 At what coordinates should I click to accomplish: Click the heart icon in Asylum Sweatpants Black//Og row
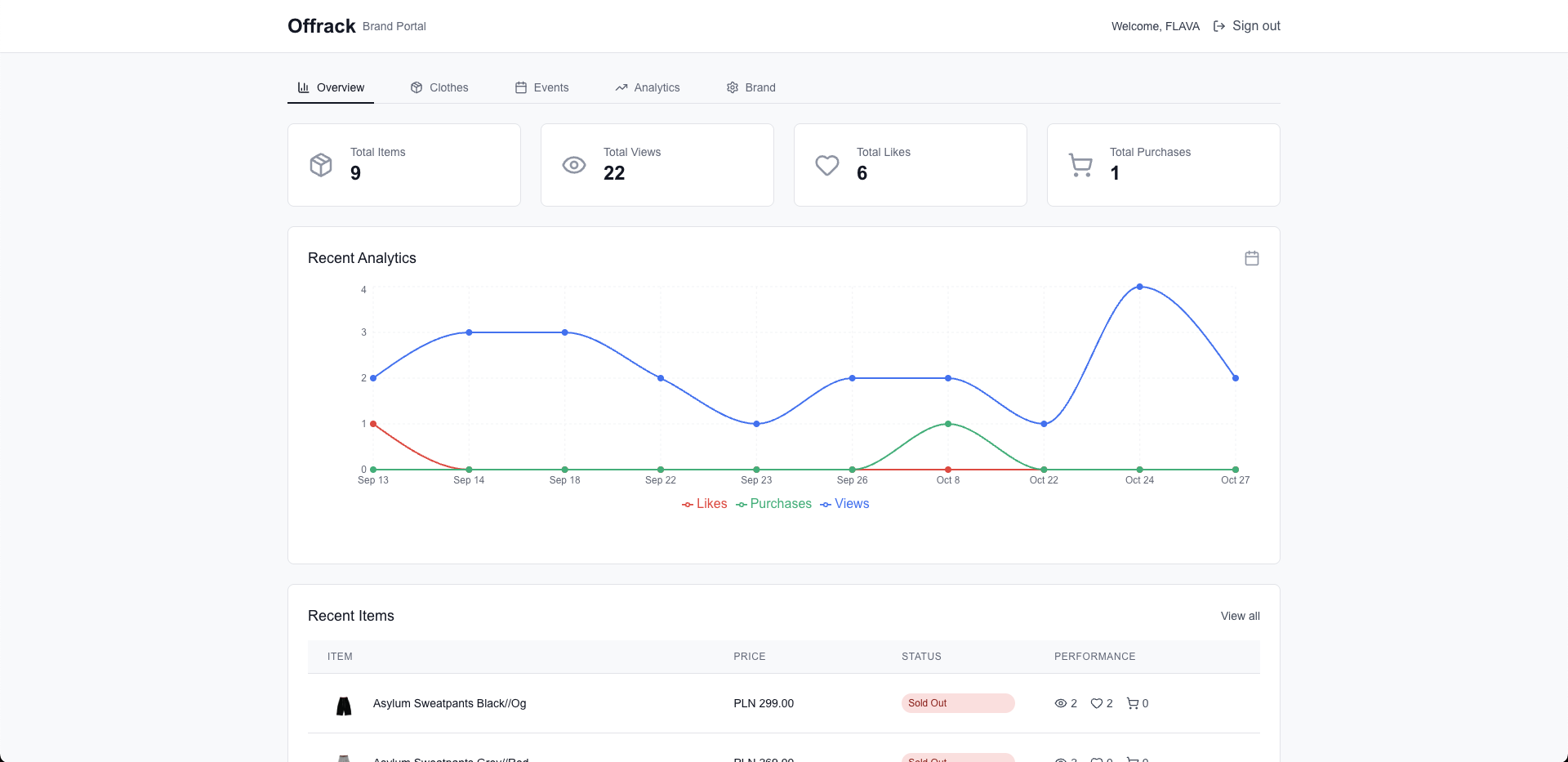[x=1096, y=703]
